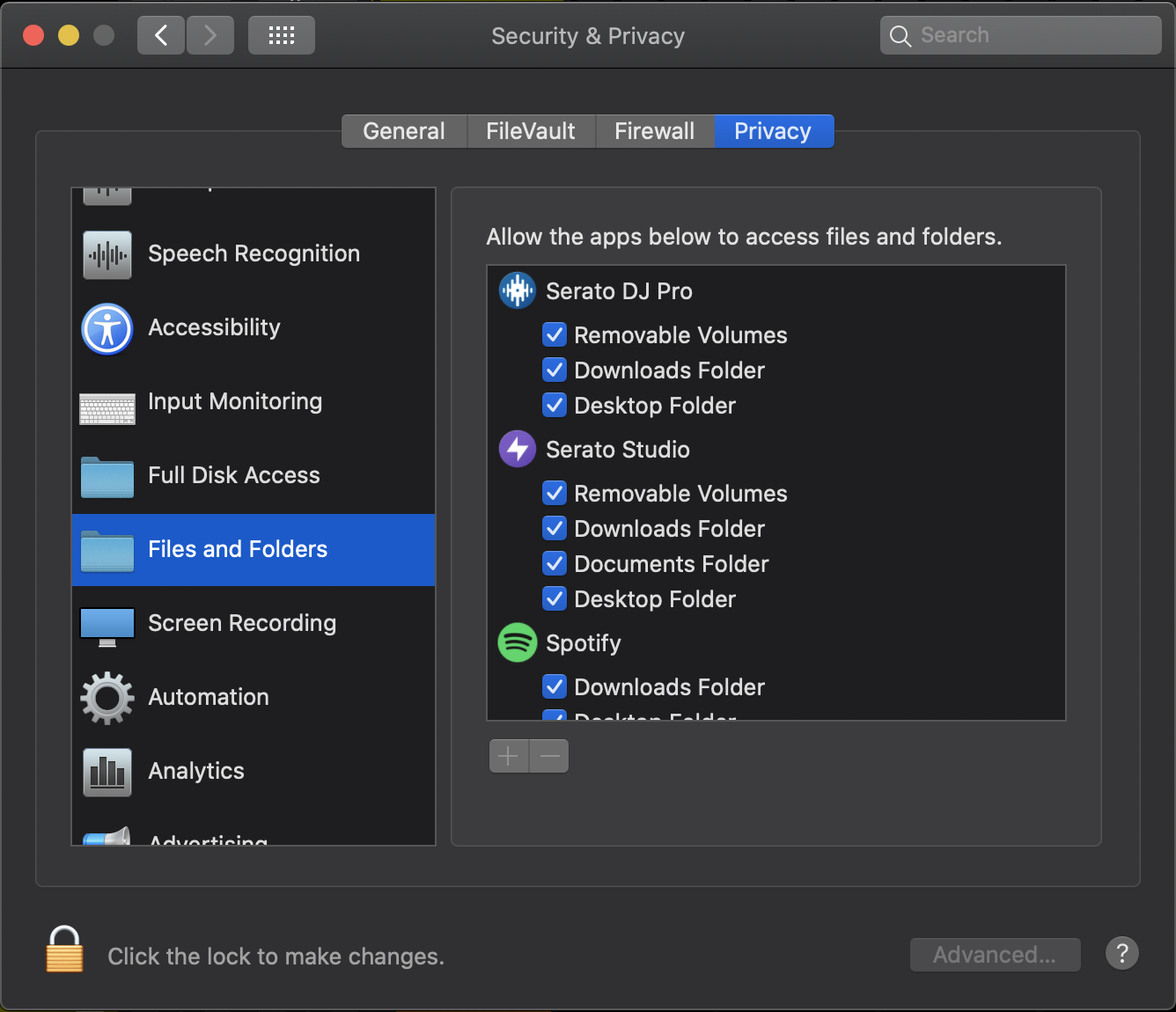Click the plus button to add app
This screenshot has width=1176, height=1012.
click(509, 756)
